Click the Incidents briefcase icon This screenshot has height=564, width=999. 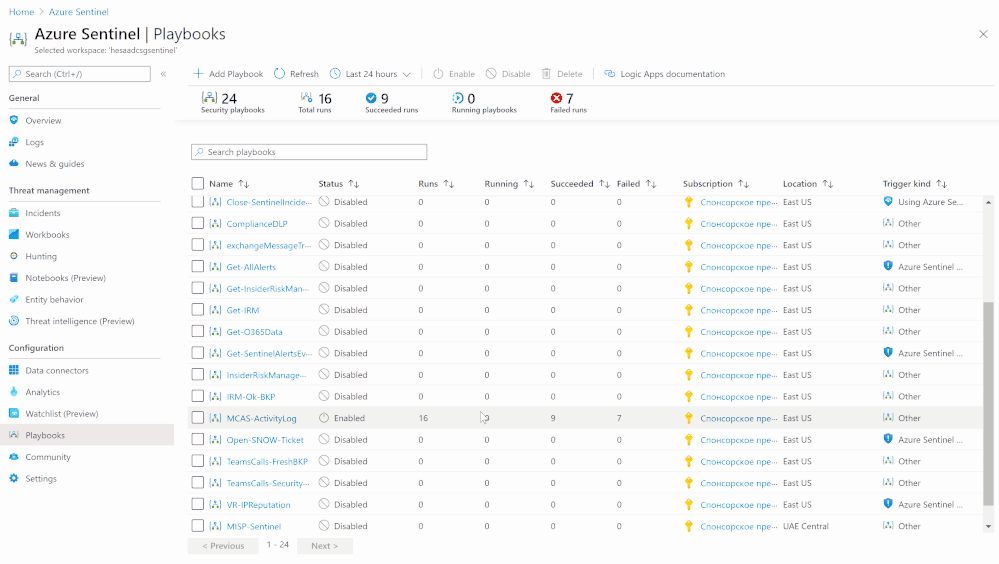14,213
